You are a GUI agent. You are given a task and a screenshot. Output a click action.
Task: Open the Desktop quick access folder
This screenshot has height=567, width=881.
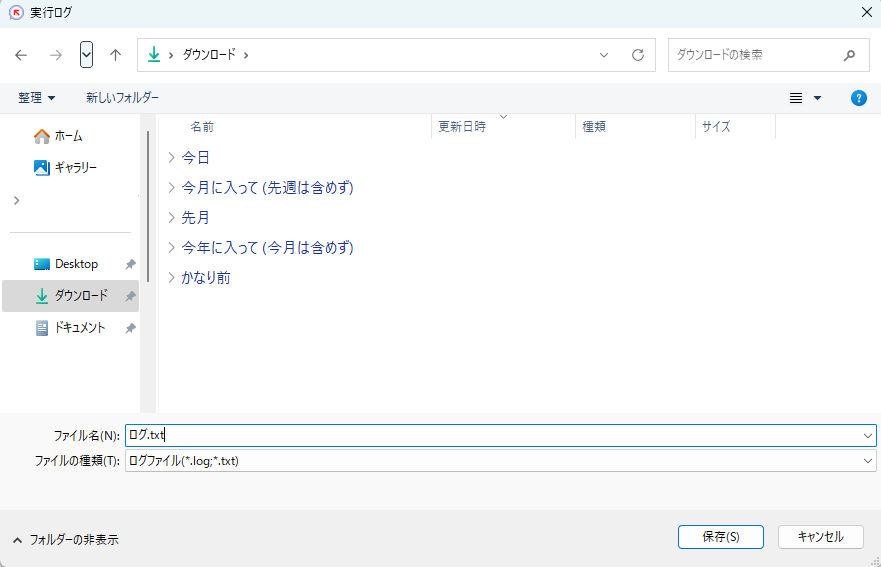coord(76,264)
